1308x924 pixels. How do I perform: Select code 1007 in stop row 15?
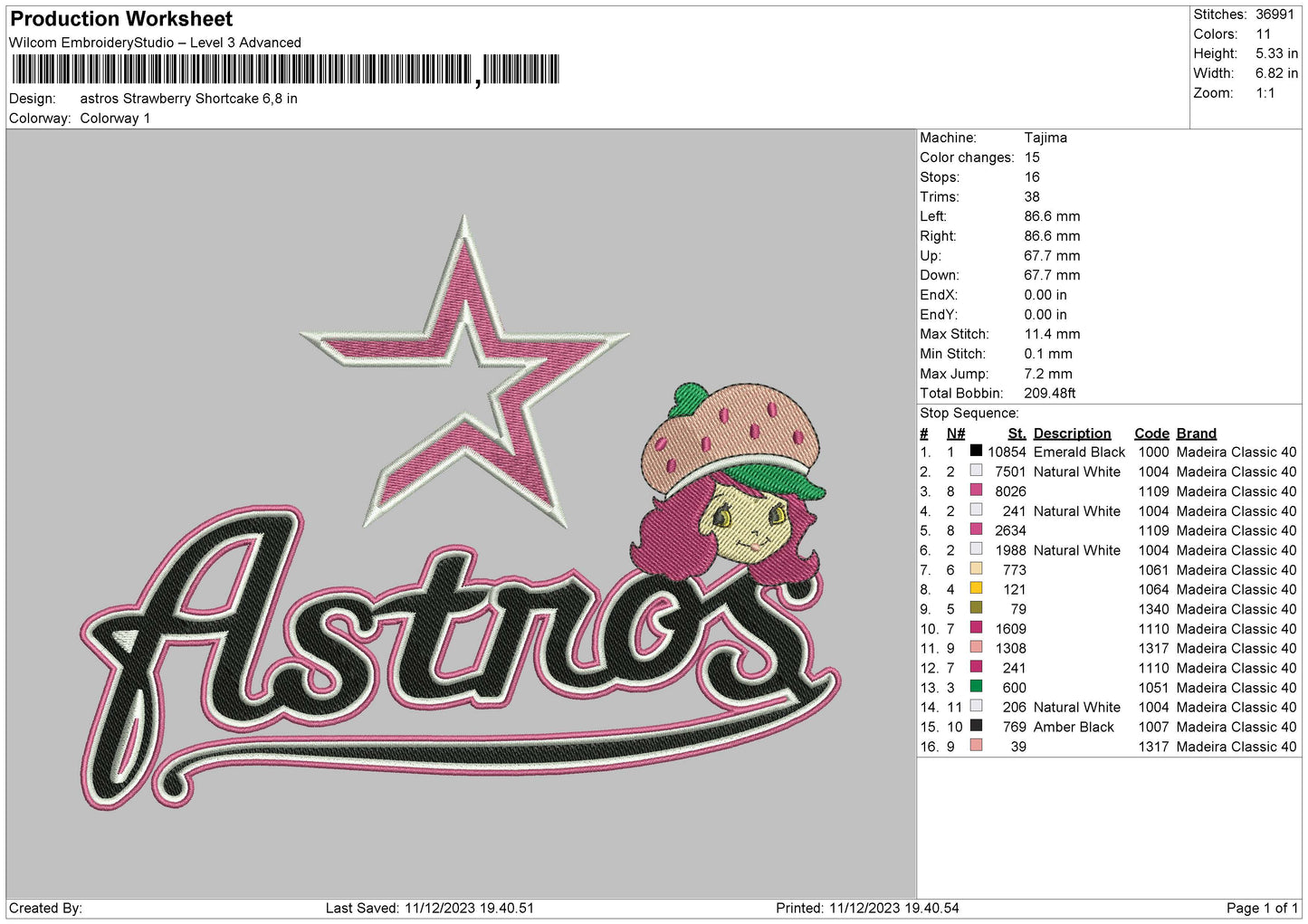(x=1153, y=727)
